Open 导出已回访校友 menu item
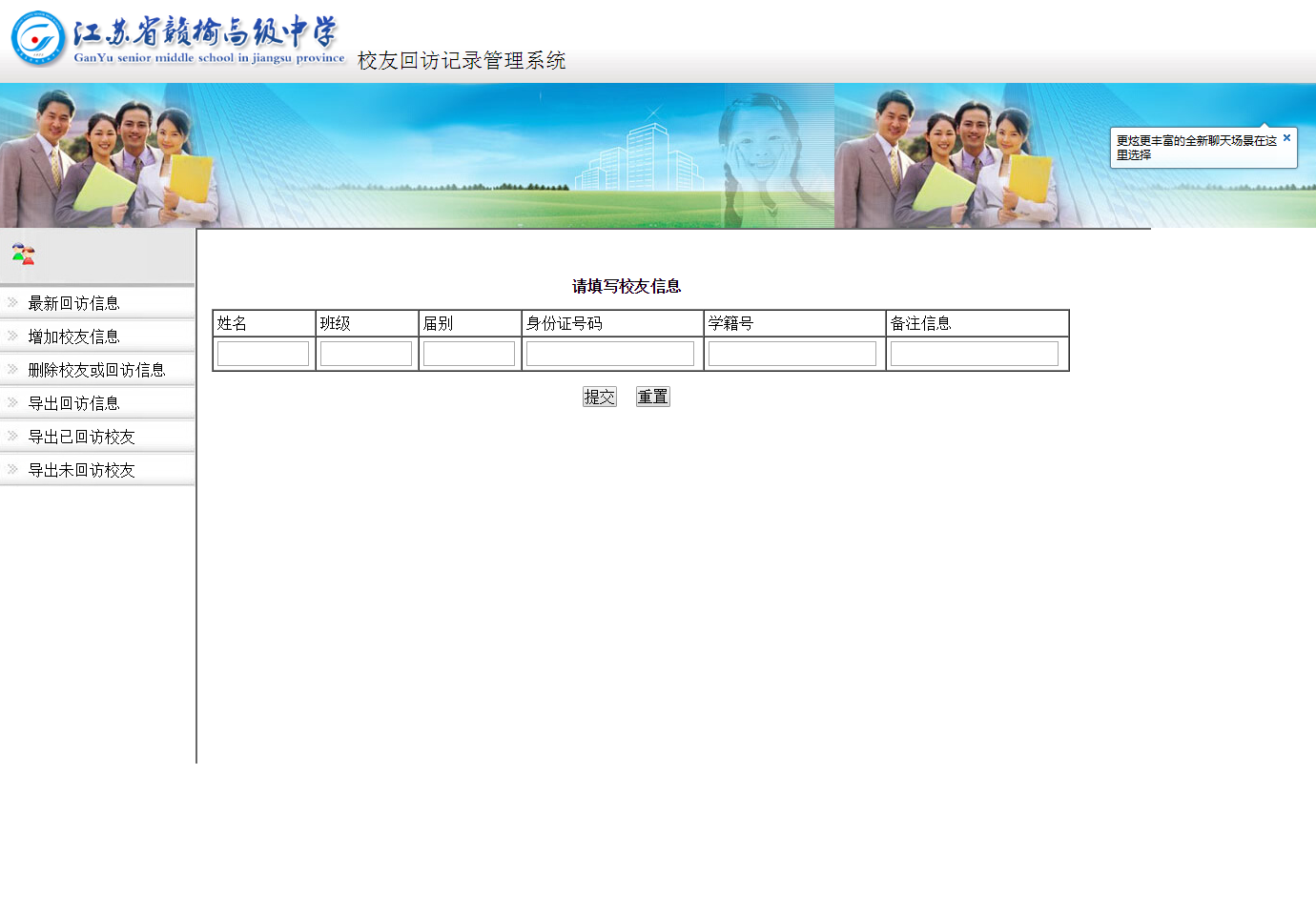Screen dimensions: 1316x897 (x=81, y=437)
